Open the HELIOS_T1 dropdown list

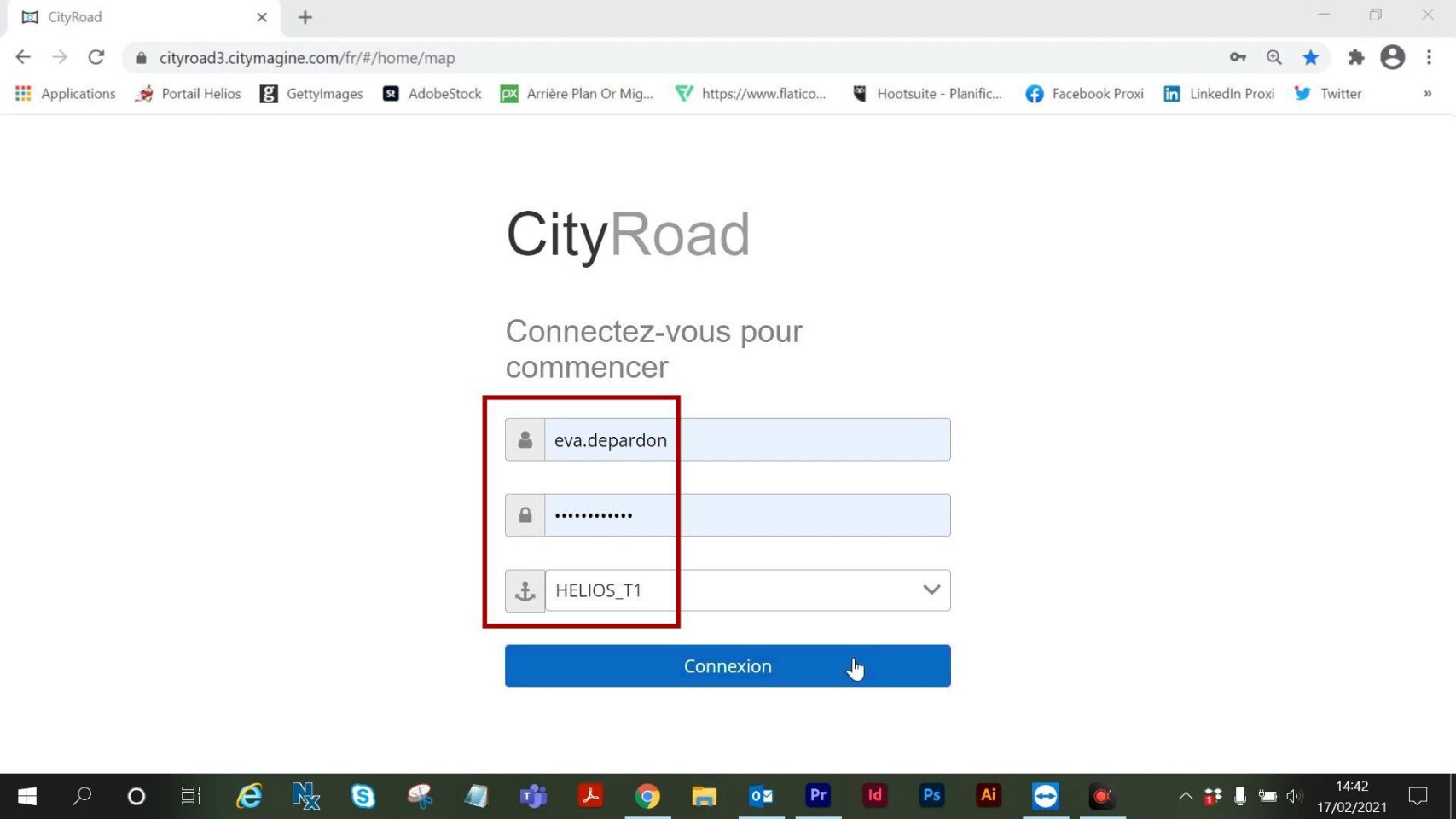tap(747, 590)
